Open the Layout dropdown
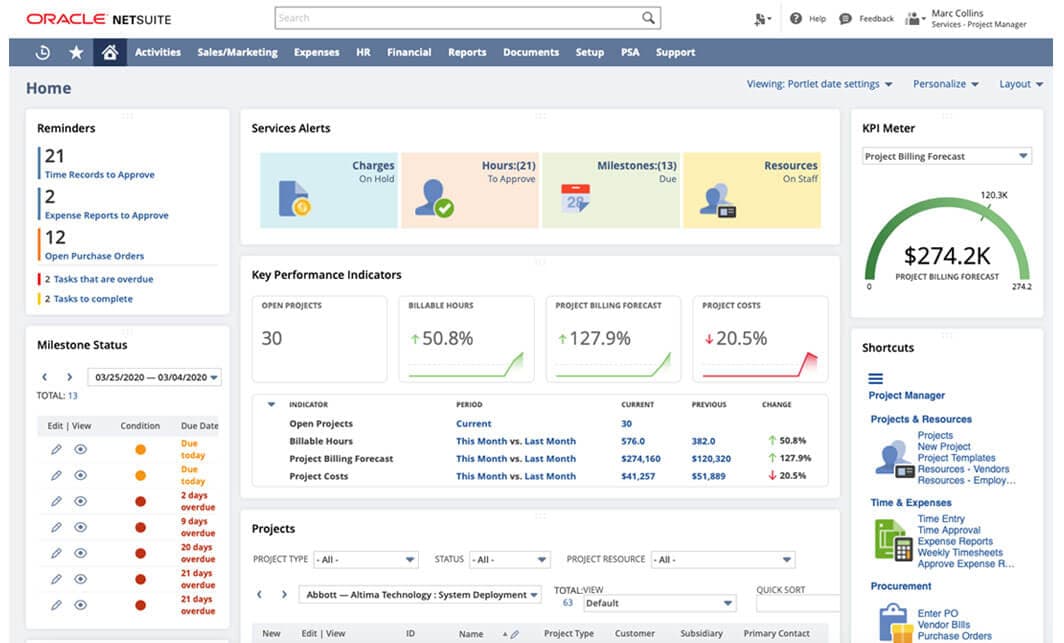The width and height of the screenshot is (1064, 643). click(x=1021, y=84)
